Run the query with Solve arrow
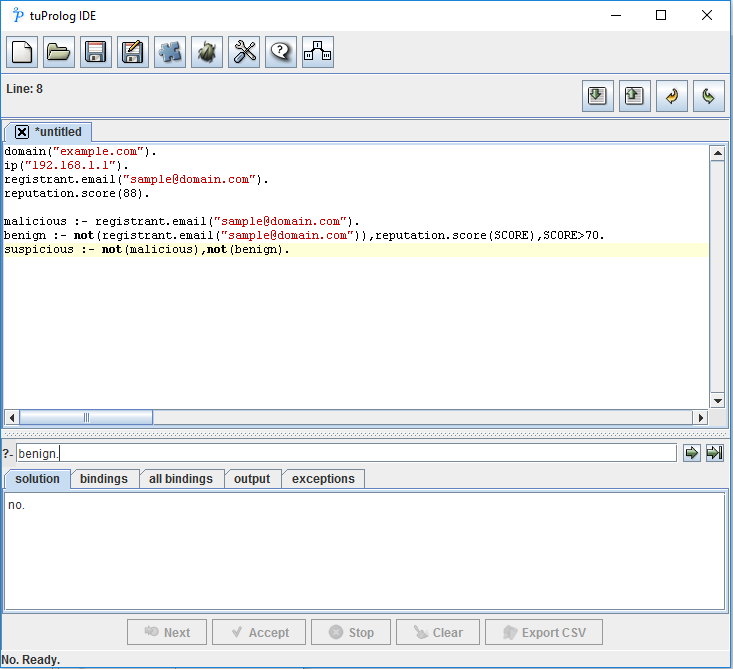733x669 pixels. pyautogui.click(x=691, y=453)
